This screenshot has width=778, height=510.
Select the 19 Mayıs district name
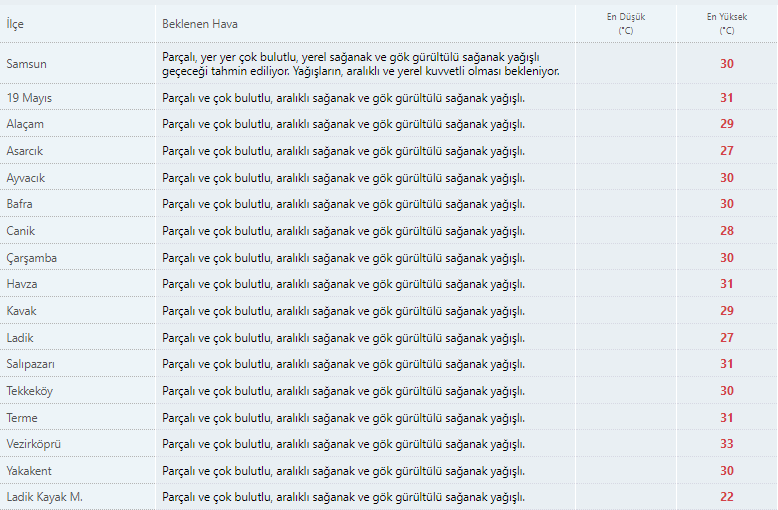[29, 98]
